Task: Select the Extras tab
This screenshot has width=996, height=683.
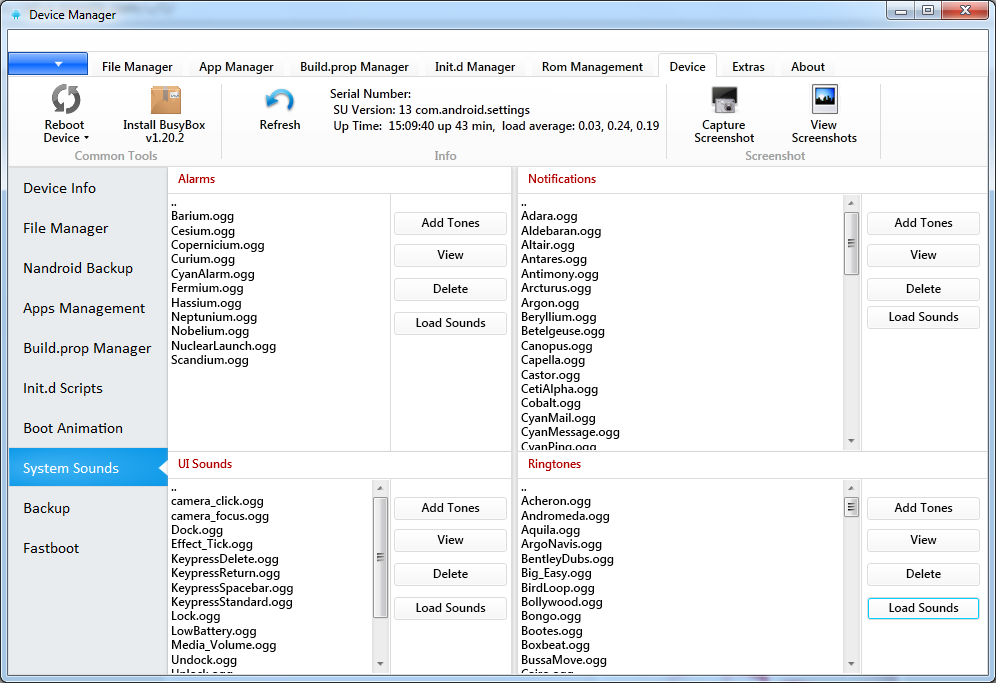Action: coord(748,67)
